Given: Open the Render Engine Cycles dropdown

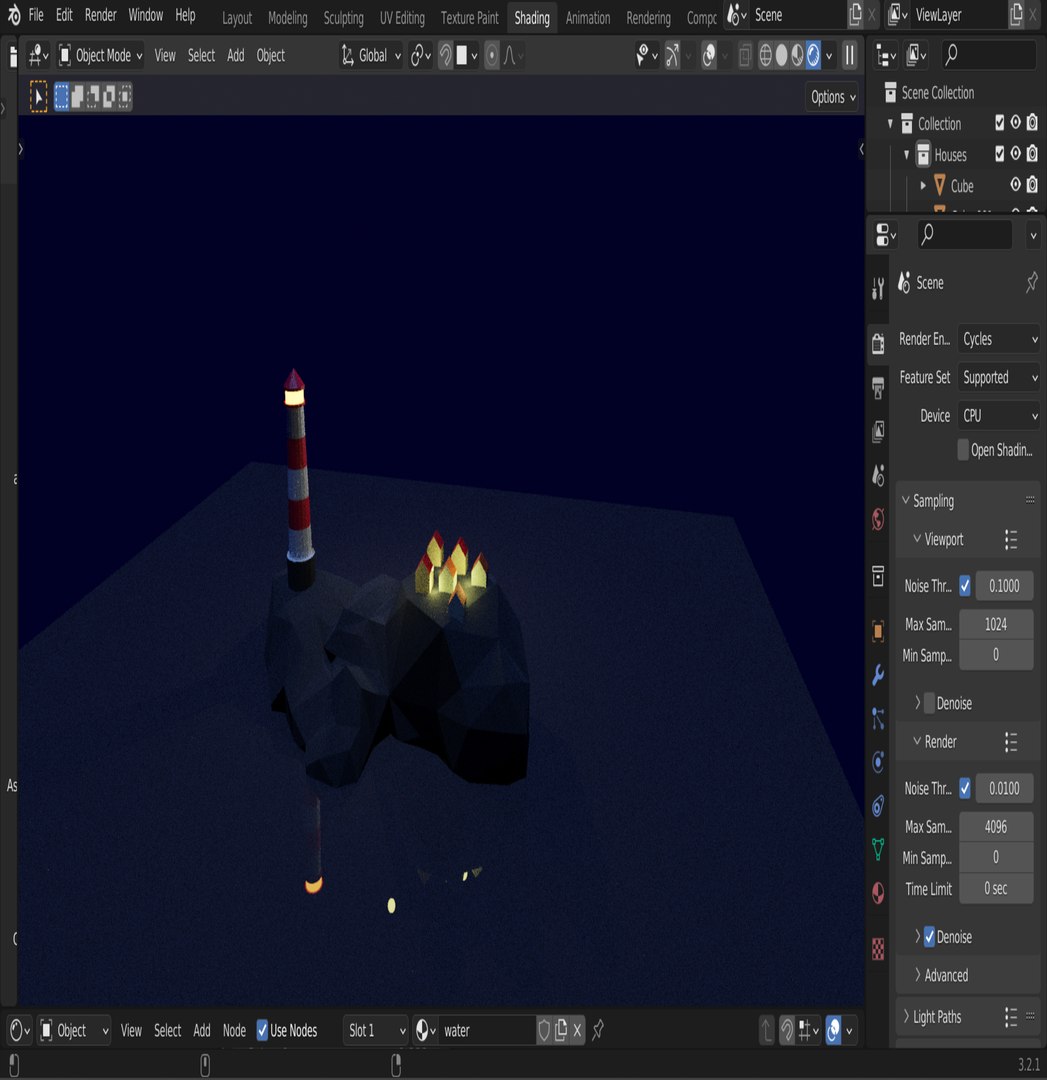Looking at the screenshot, I should click(999, 339).
